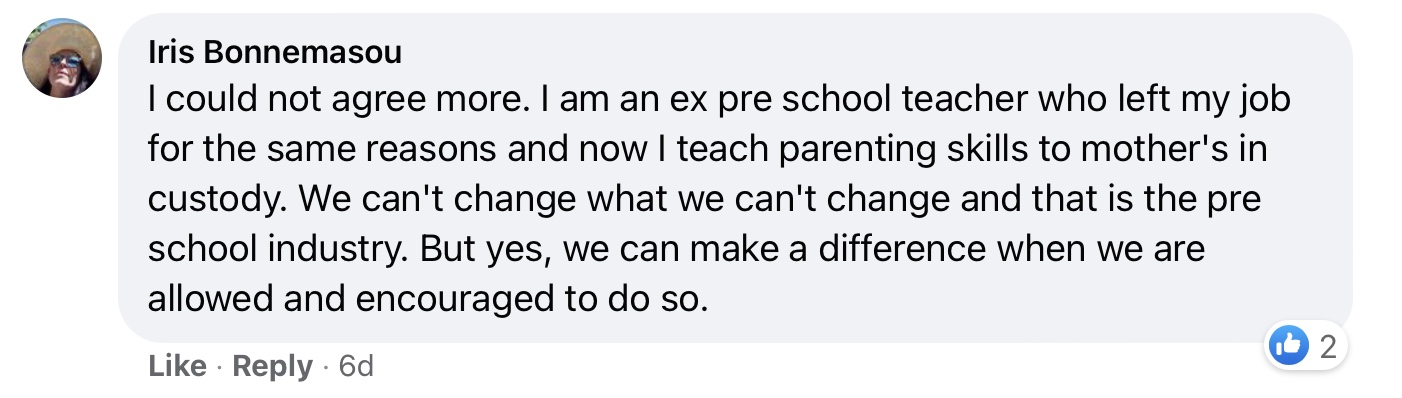Reply to Iris Bonnemasou's comment
The height and width of the screenshot is (398, 1402).
(x=272, y=367)
